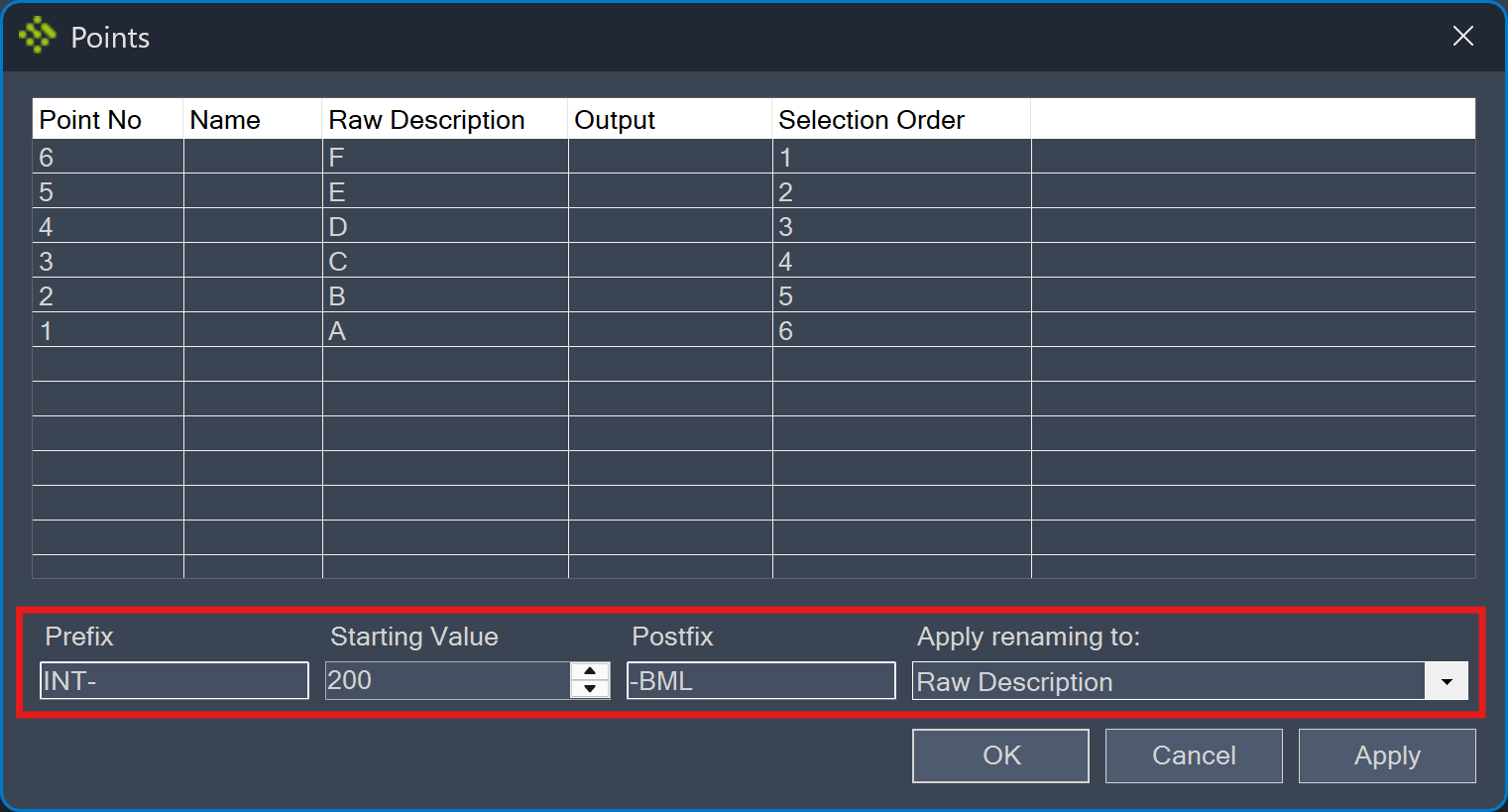This screenshot has width=1508, height=812.
Task: Click the Postfix field containing -BML
Action: (761, 681)
